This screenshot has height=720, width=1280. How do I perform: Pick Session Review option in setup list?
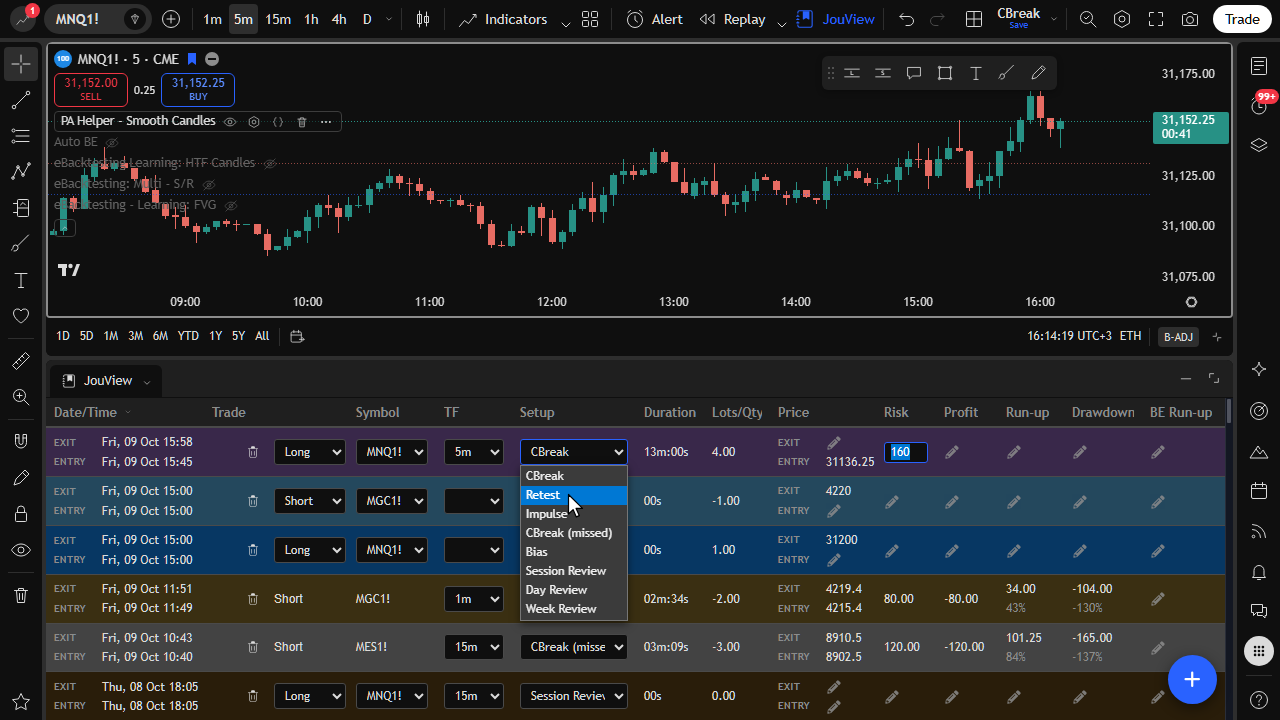coord(574,571)
